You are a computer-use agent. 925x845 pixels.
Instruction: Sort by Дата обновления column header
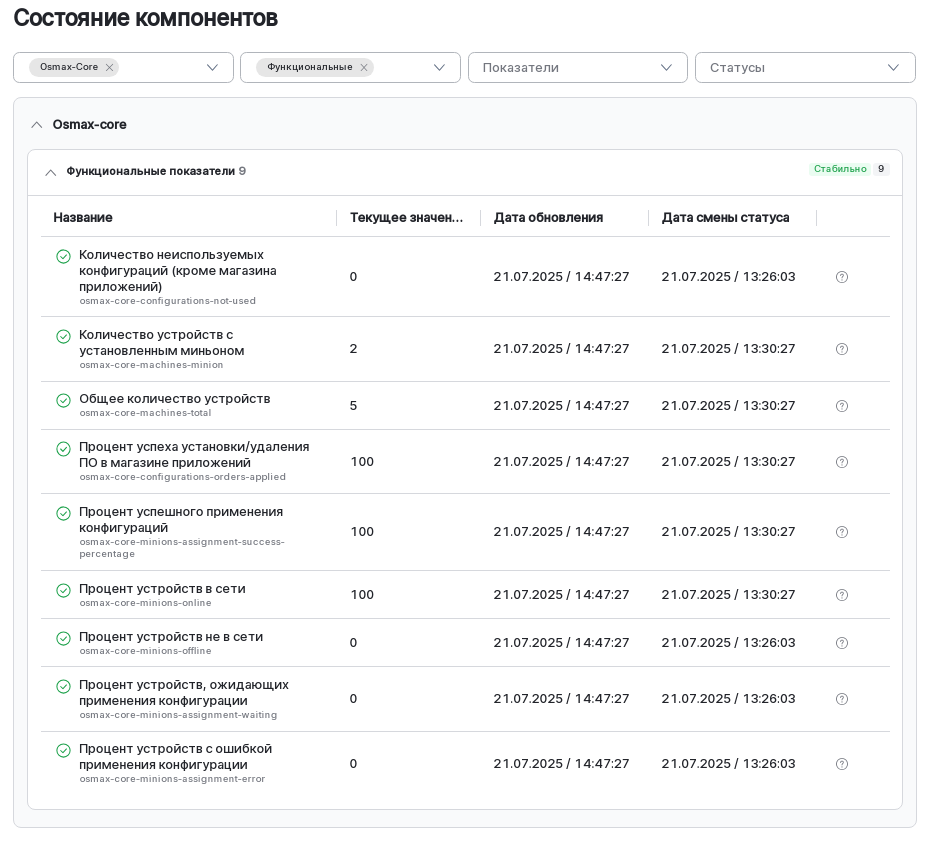[548, 217]
